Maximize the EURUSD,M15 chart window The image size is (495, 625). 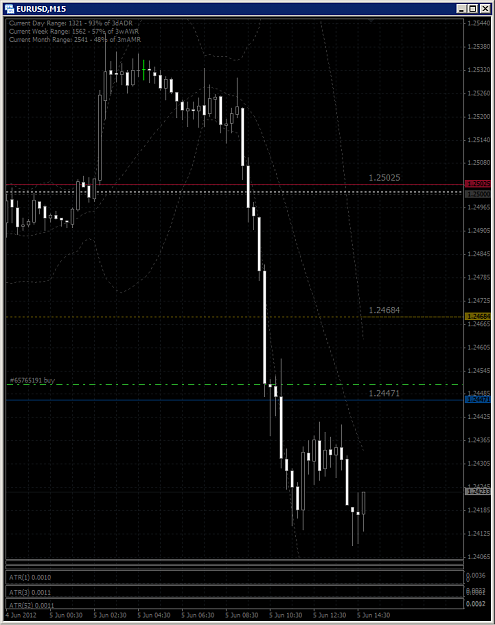473,8
